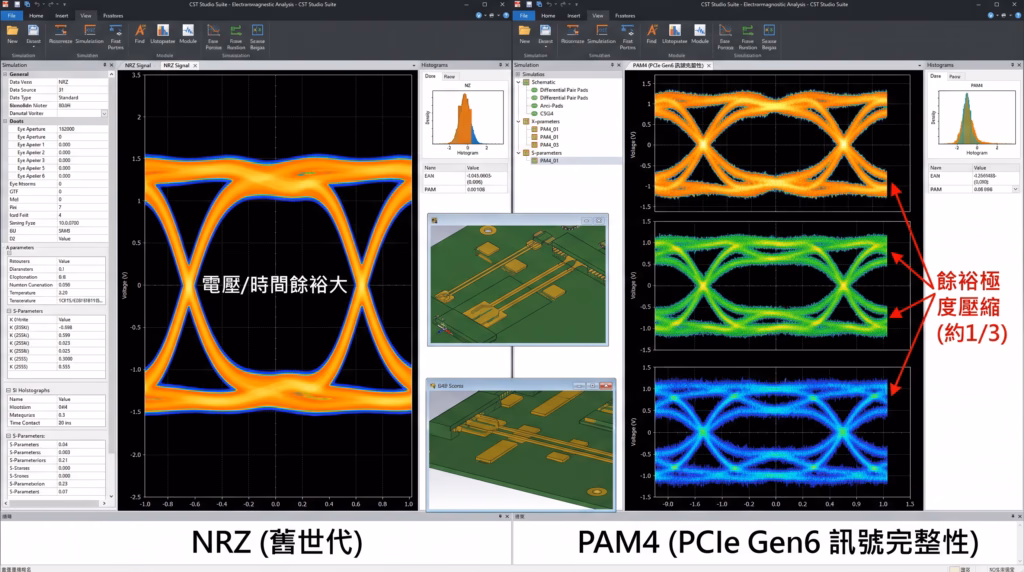Click the Rosorreze icon in PAM4 window ribbon
The width and height of the screenshot is (1024, 572).
pyautogui.click(x=573, y=31)
